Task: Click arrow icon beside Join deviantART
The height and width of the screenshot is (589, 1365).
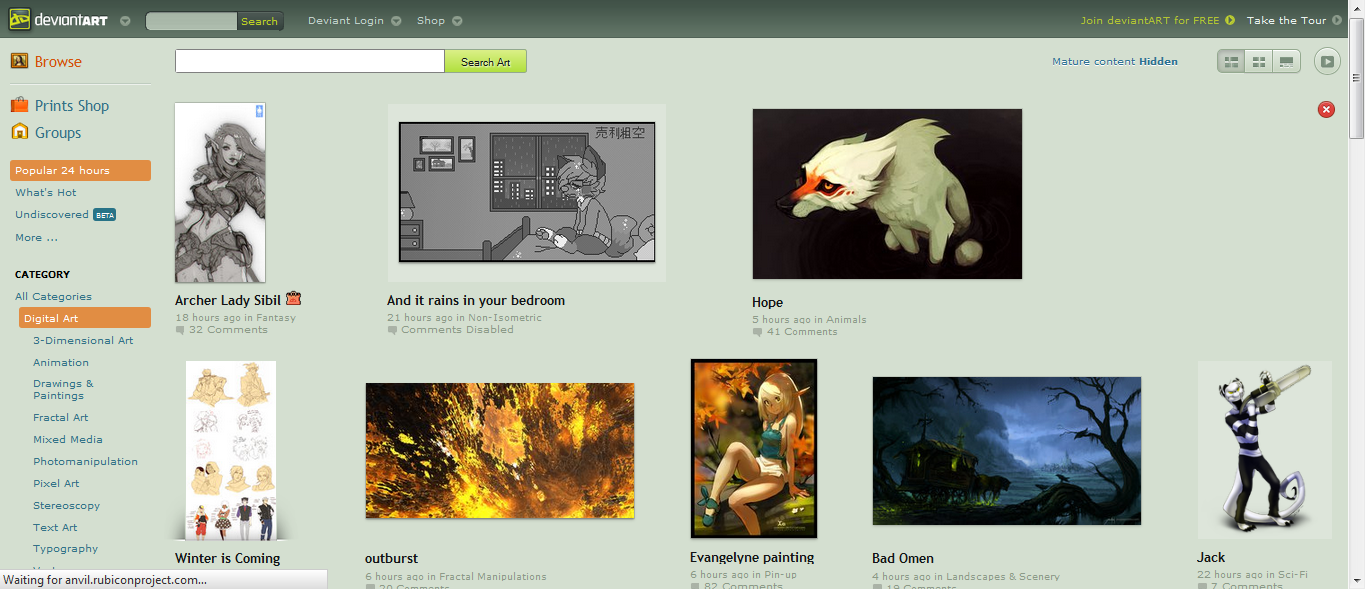Action: [x=1230, y=20]
